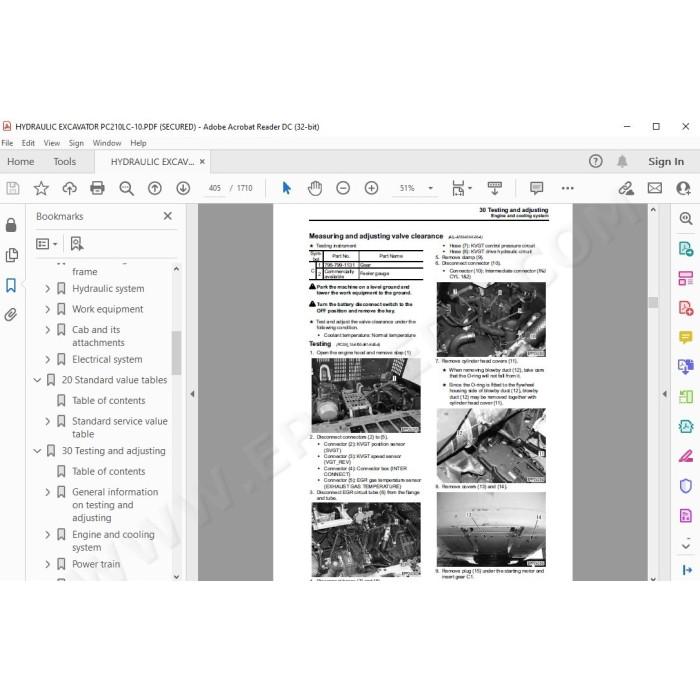The width and height of the screenshot is (700, 700).
Task: Share a link to file icon
Action: (x=625, y=188)
